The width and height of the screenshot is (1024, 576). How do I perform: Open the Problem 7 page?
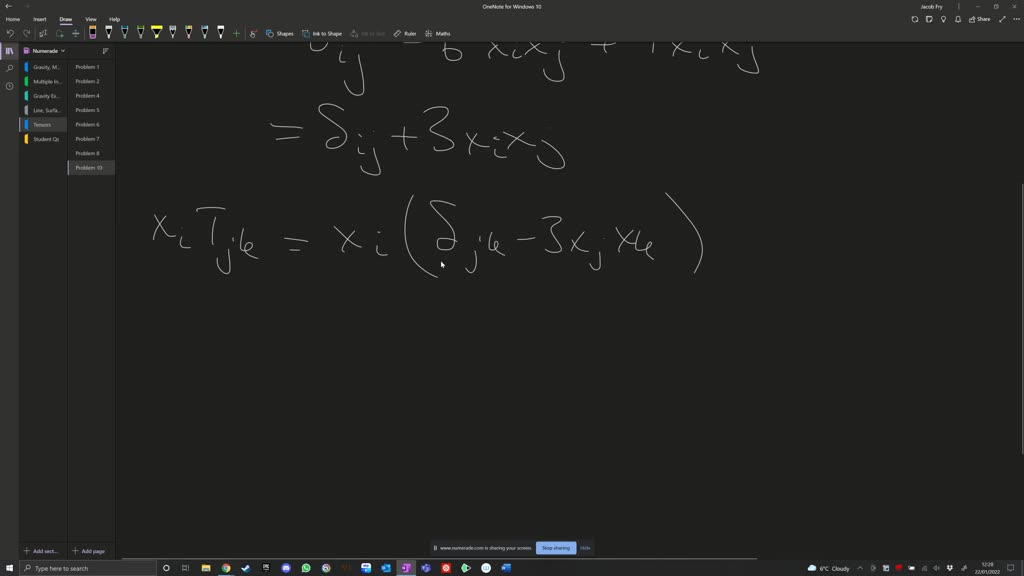88,138
